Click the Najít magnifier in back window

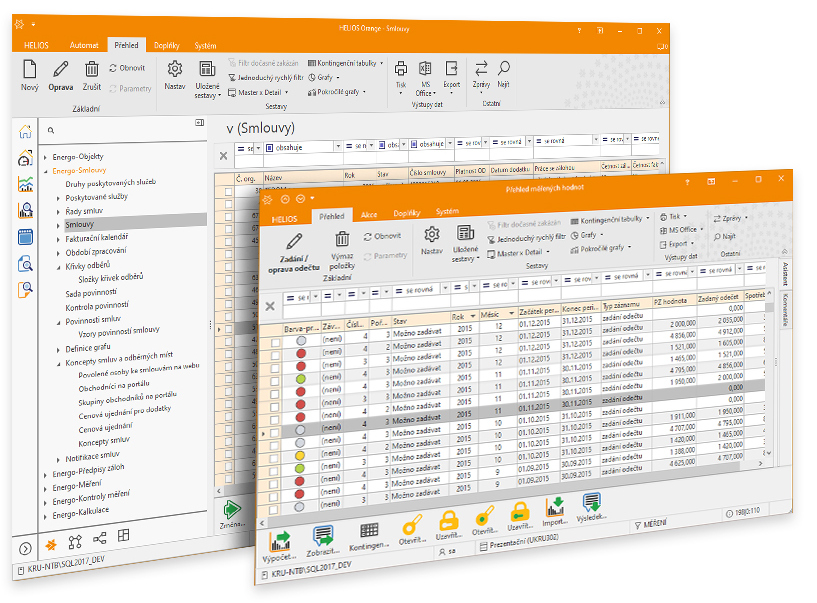pyautogui.click(x=504, y=68)
